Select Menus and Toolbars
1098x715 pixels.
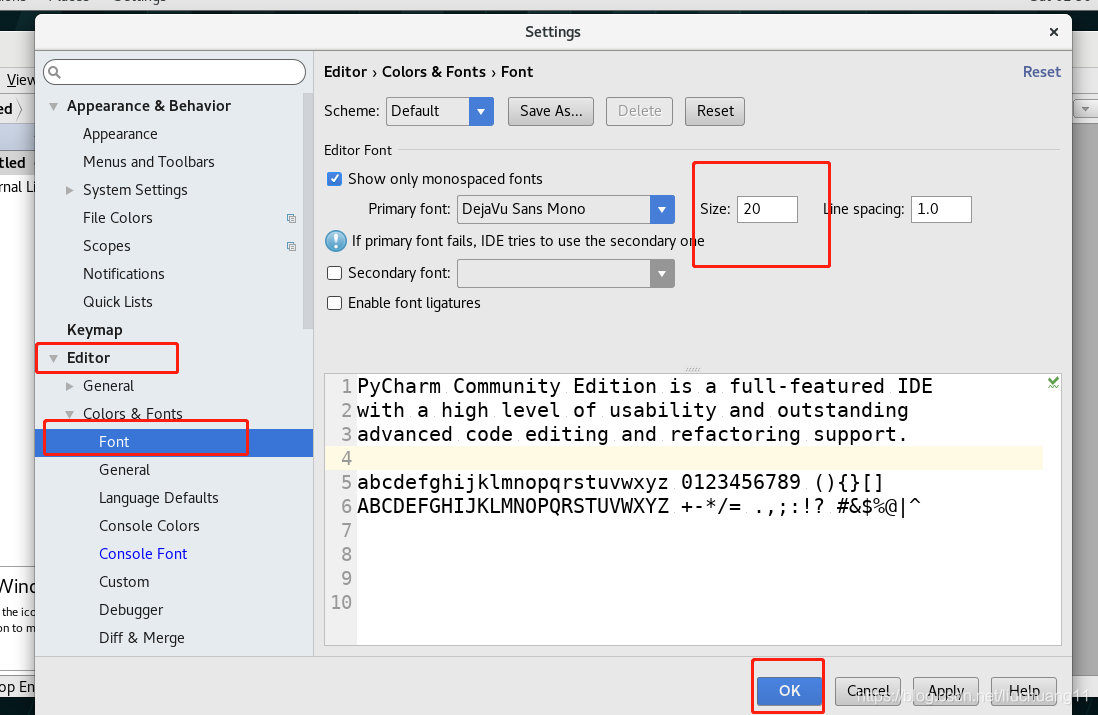pos(148,162)
